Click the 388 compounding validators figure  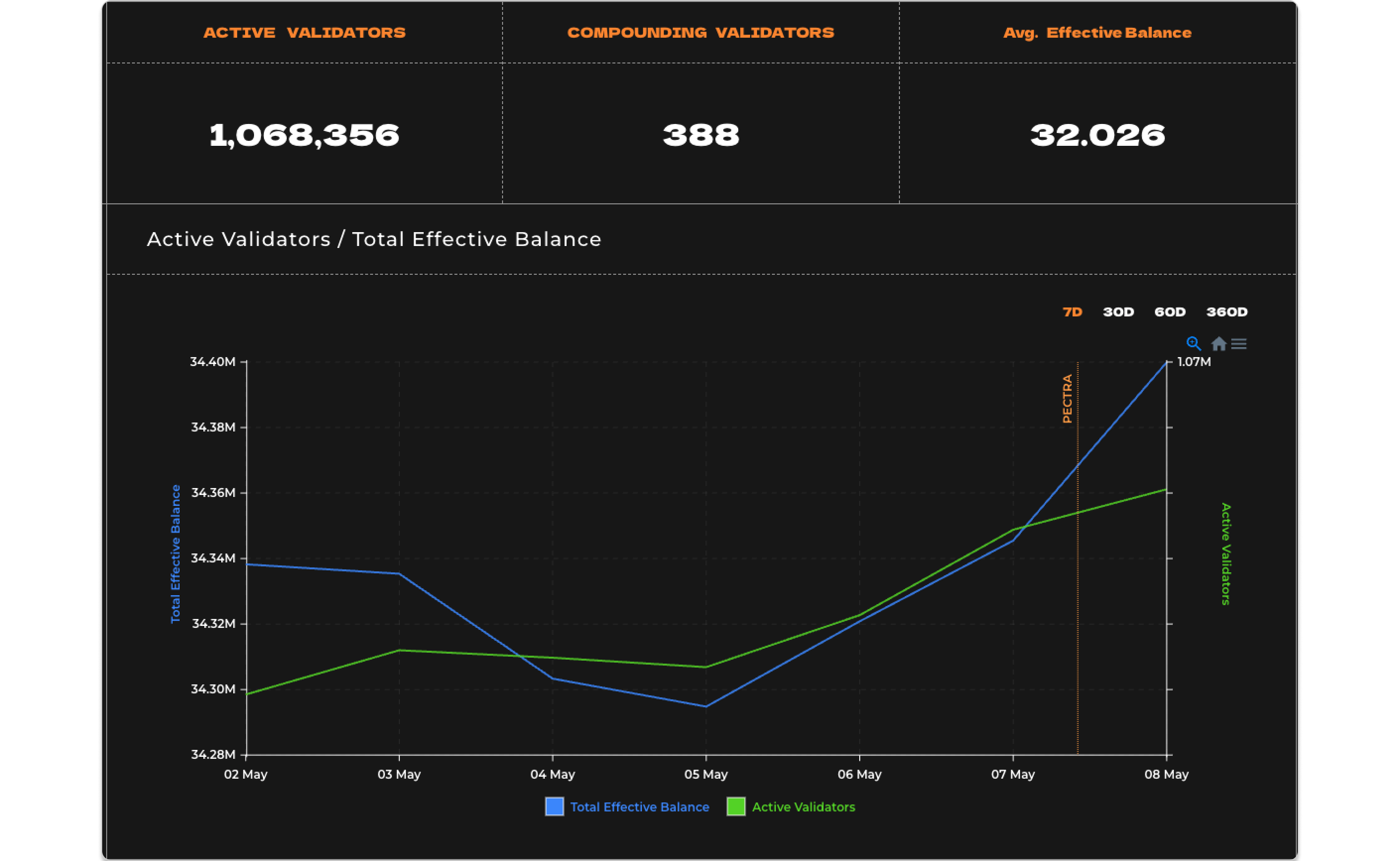click(700, 135)
